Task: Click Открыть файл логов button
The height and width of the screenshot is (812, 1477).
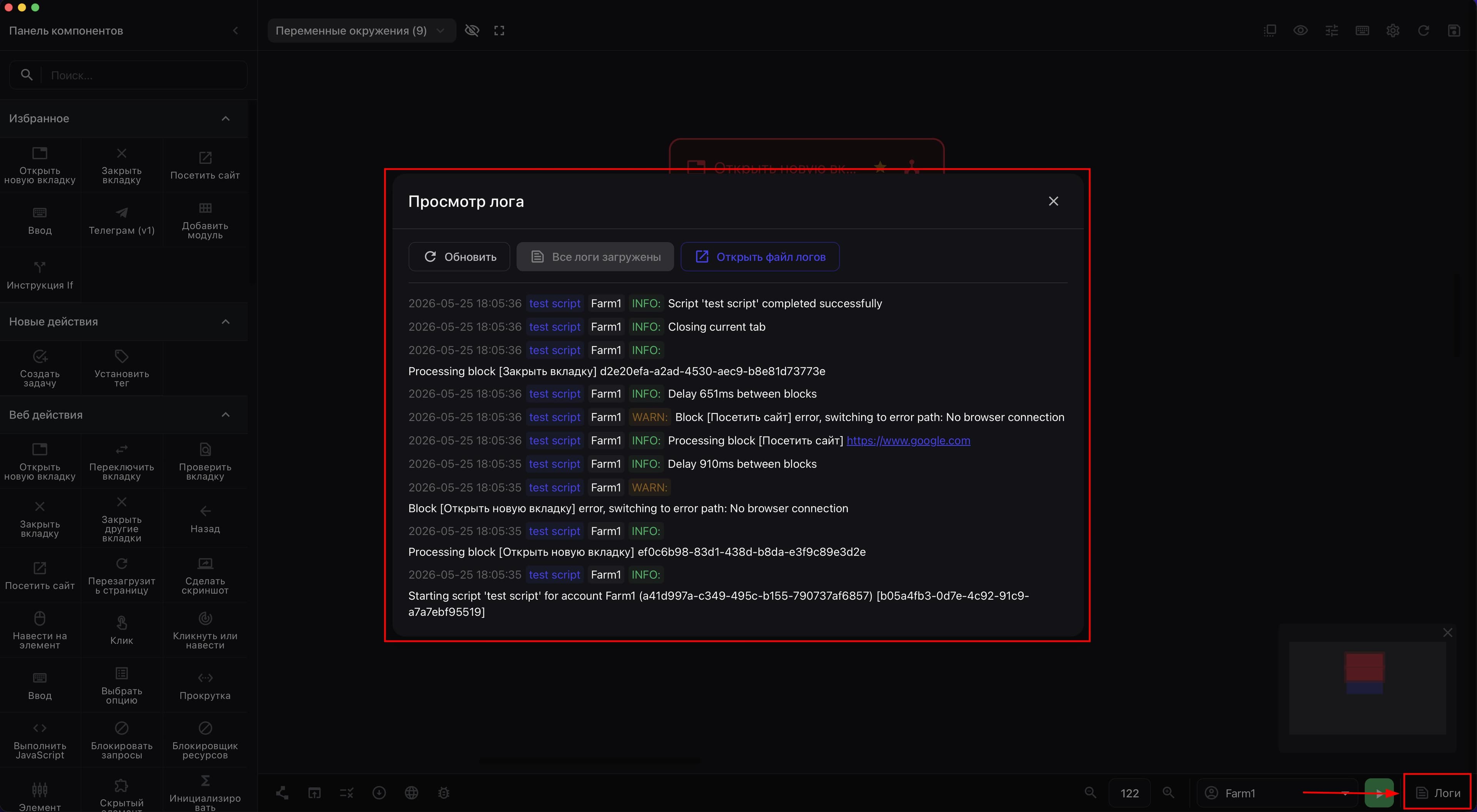Action: tap(760, 256)
